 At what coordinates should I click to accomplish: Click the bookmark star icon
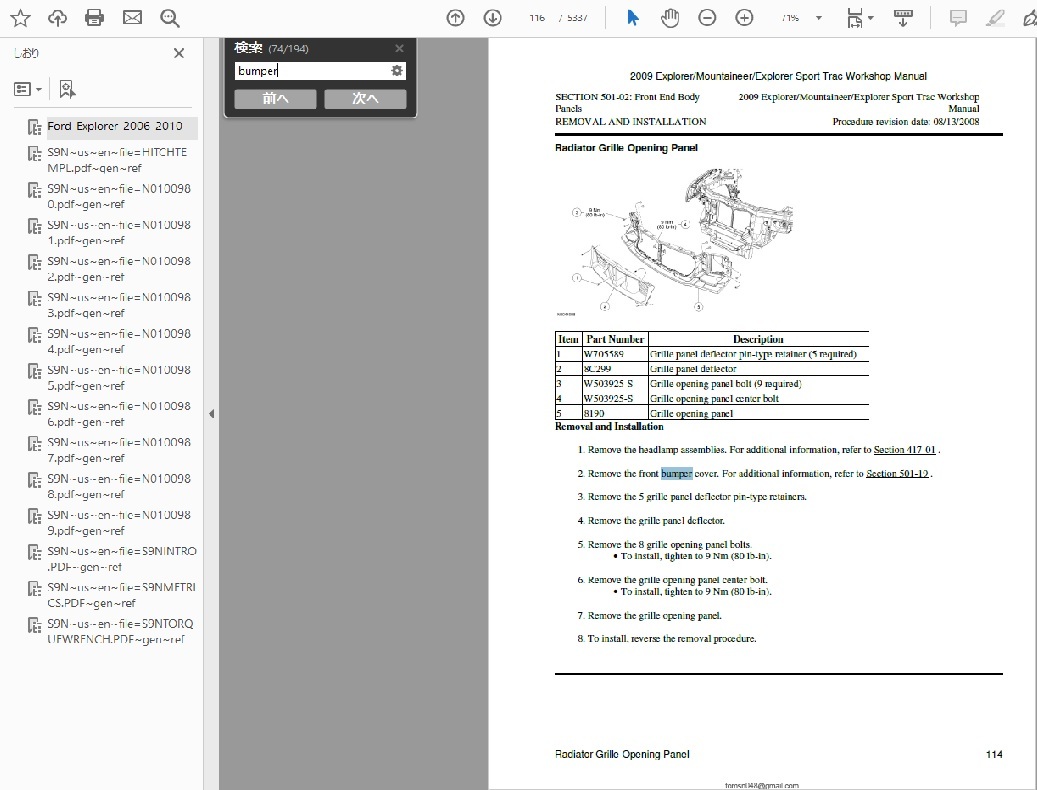pos(21,18)
